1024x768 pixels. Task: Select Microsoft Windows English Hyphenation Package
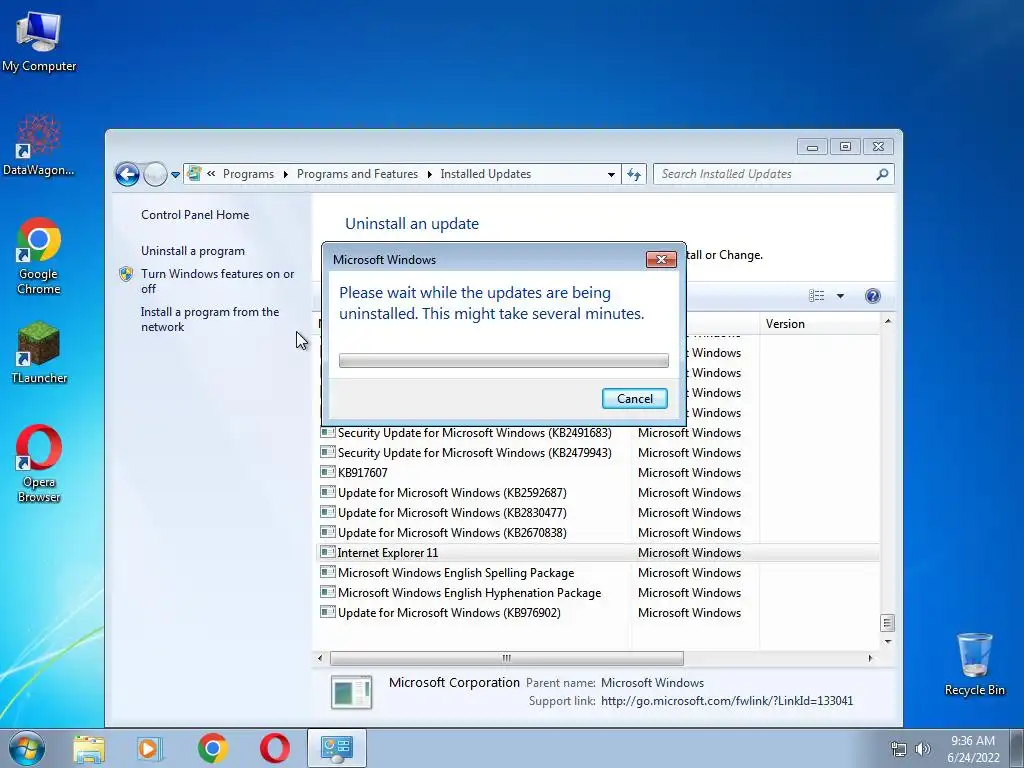pos(598,592)
